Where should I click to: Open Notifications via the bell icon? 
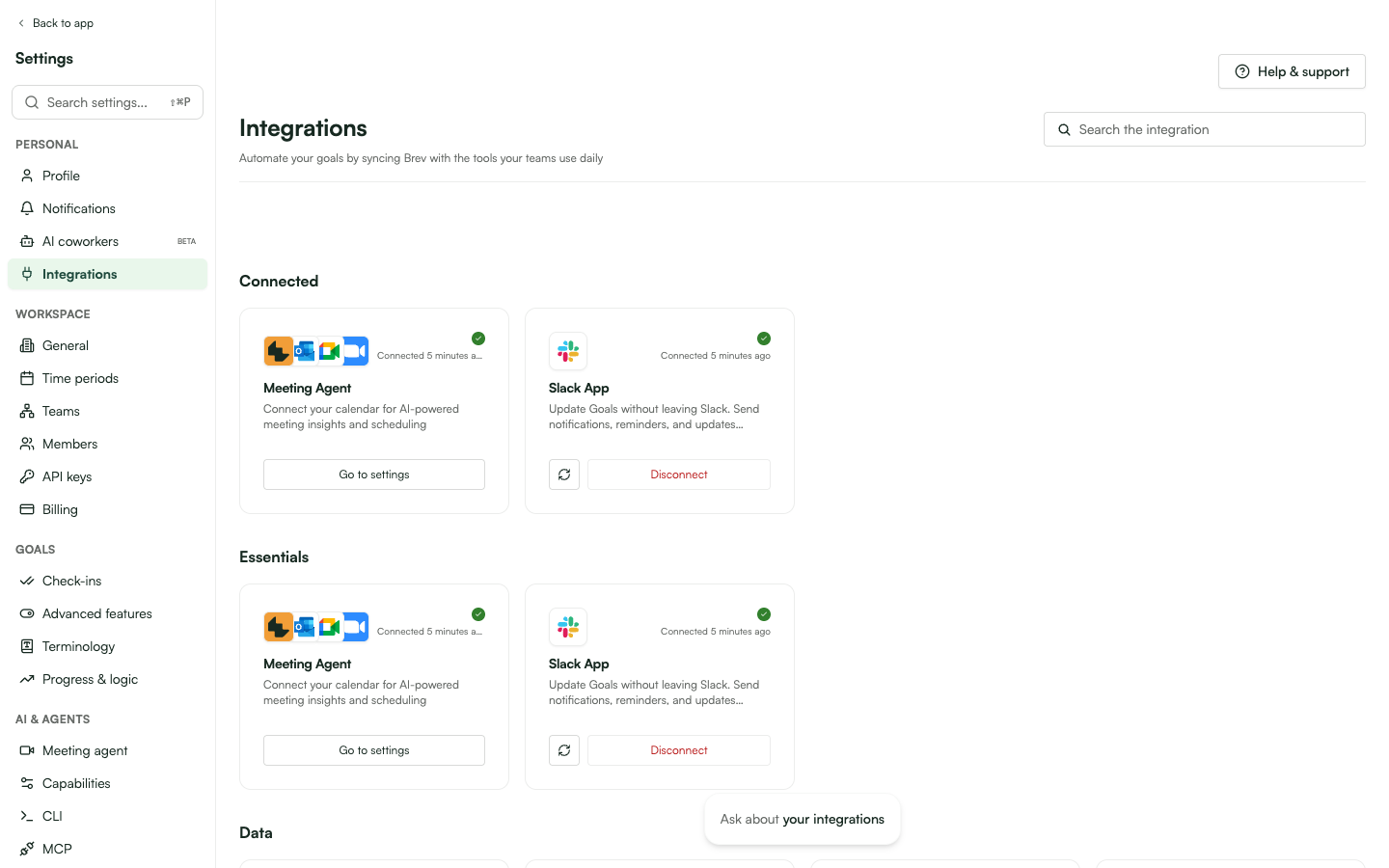(x=27, y=208)
